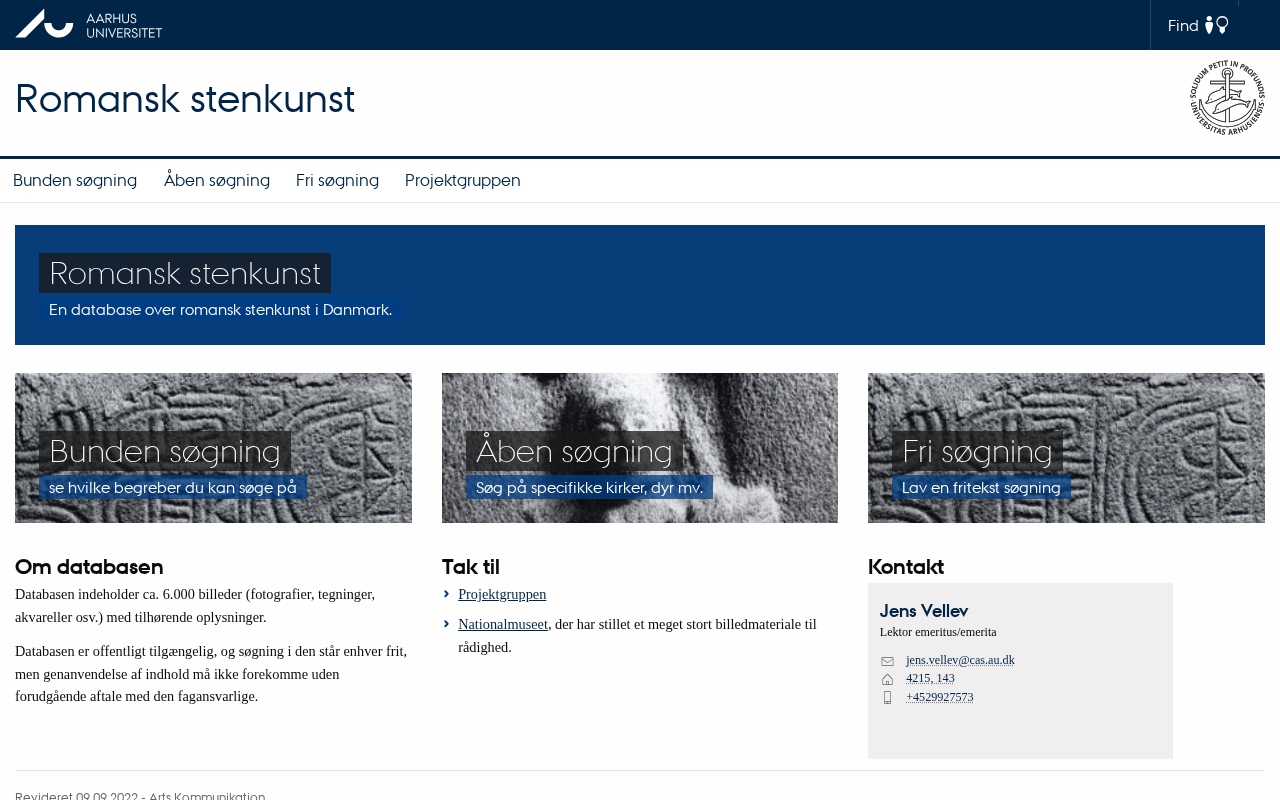1280x800 pixels.
Task: Open building location 4215, 143
Action: [x=930, y=678]
